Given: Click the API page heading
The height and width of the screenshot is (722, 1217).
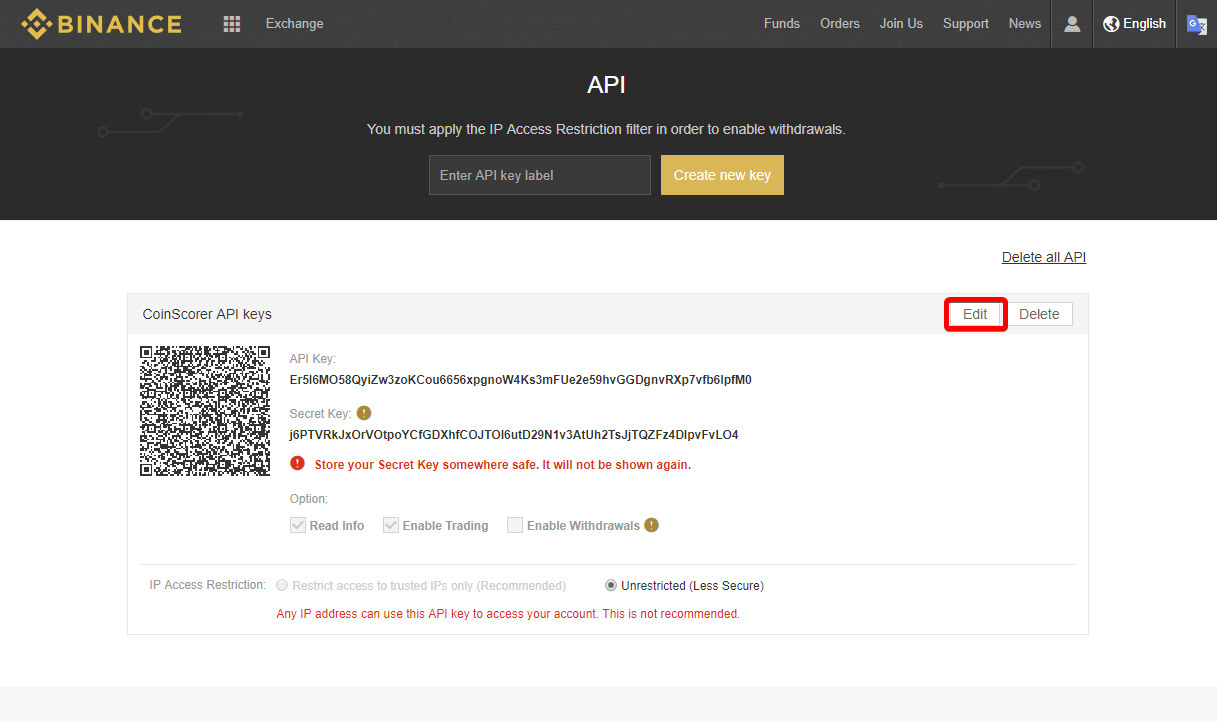Looking at the screenshot, I should pos(607,85).
